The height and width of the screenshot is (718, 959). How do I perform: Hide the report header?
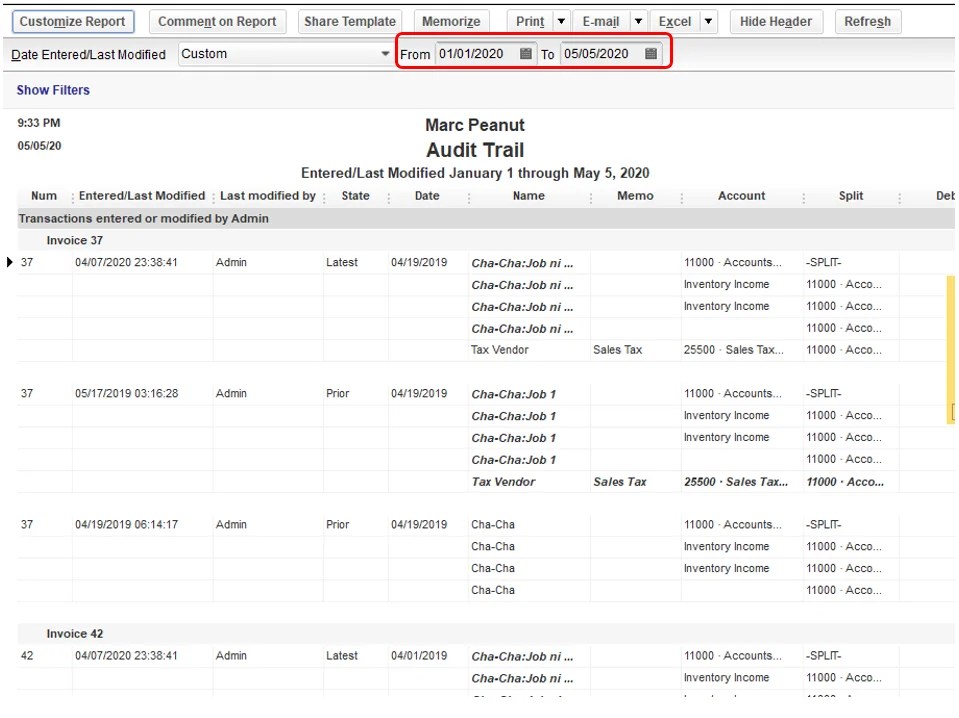pyautogui.click(x=776, y=20)
